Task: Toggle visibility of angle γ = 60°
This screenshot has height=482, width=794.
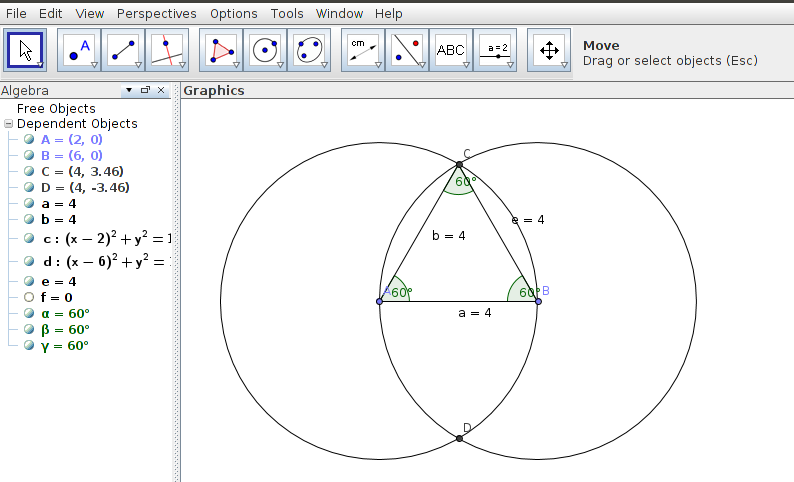Action: (29, 345)
